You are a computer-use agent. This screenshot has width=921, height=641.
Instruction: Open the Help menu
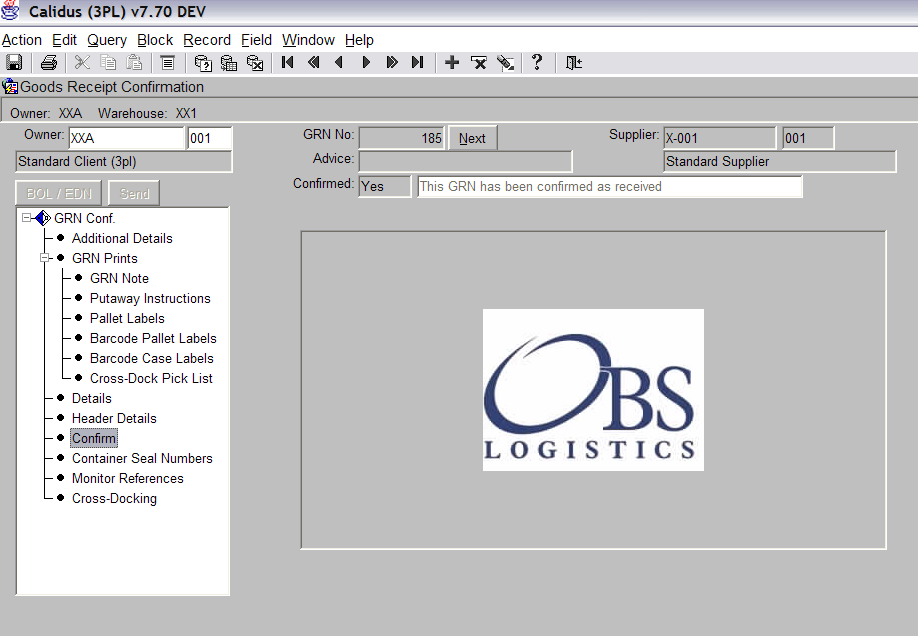[359, 40]
